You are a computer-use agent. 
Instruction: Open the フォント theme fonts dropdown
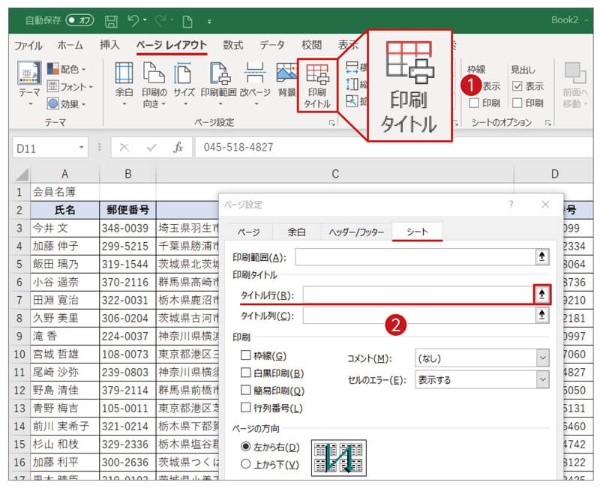coord(70,87)
